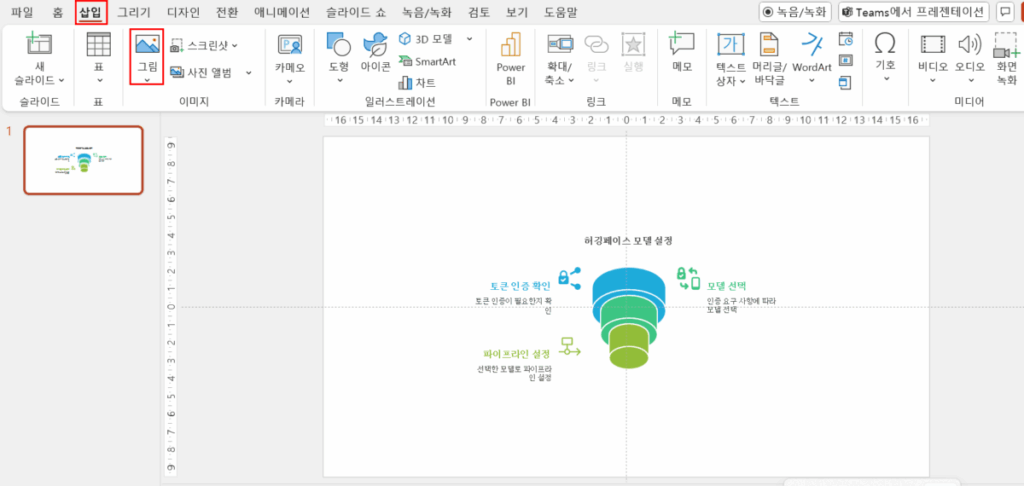
Task: Open the 비디오 video dropdown
Action: click(933, 80)
